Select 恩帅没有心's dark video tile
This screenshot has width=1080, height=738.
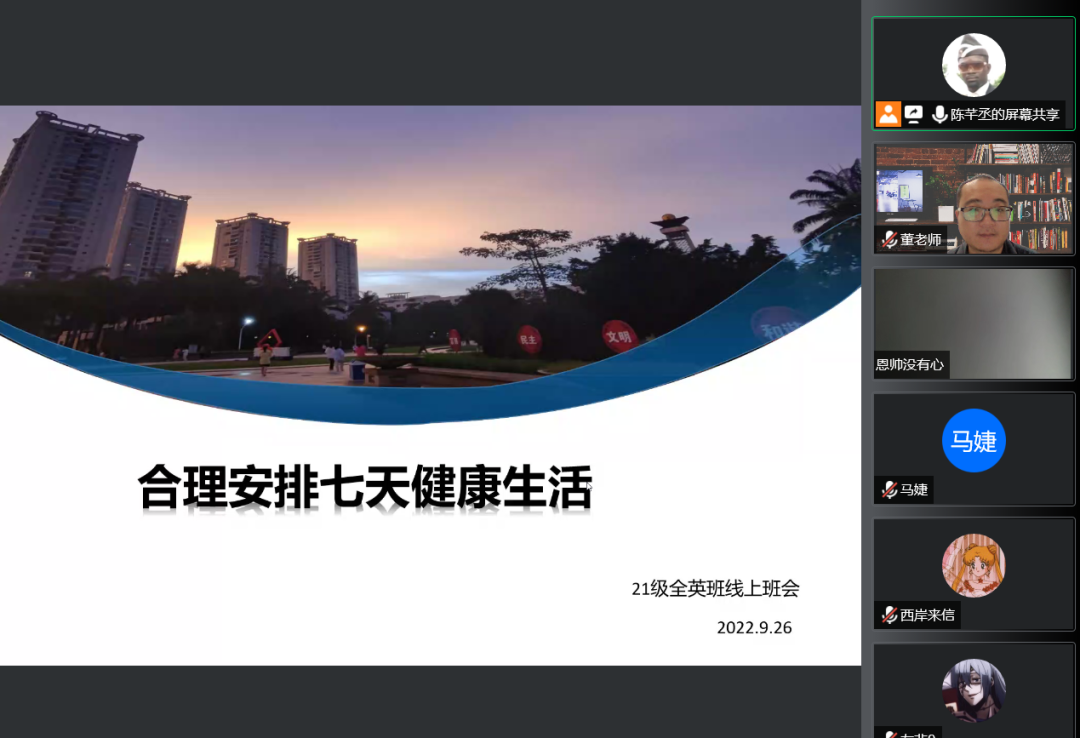(x=973, y=322)
